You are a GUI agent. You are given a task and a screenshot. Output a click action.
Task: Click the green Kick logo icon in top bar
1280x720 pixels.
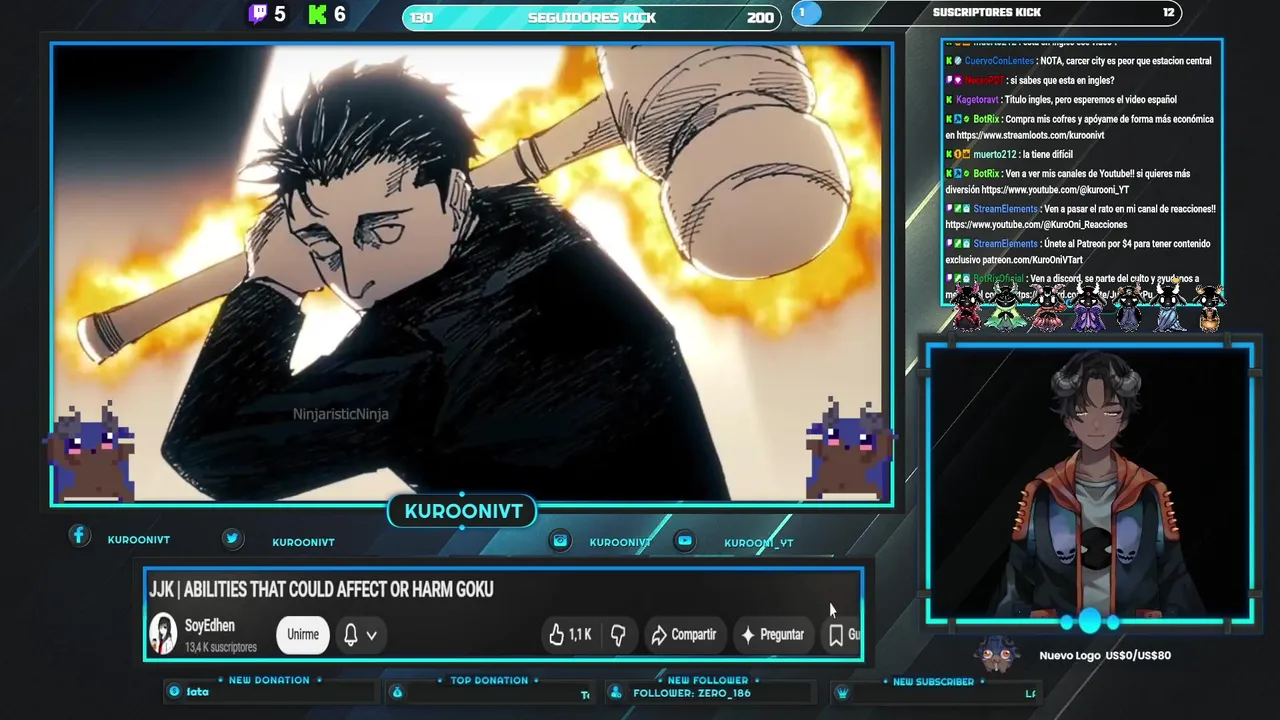coord(318,14)
